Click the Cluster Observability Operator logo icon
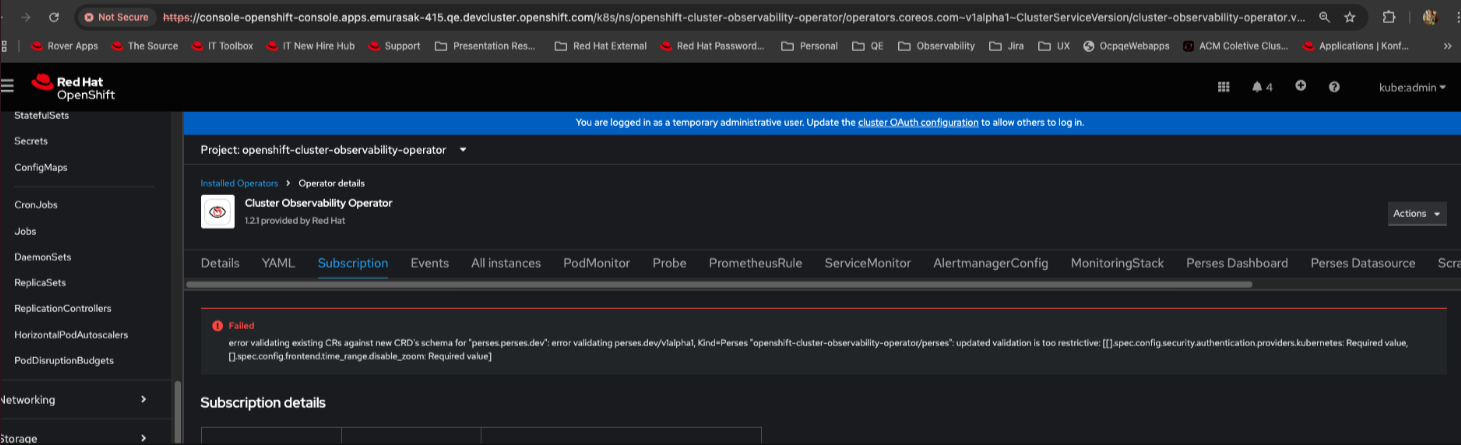This screenshot has width=1461, height=445. pyautogui.click(x=217, y=212)
